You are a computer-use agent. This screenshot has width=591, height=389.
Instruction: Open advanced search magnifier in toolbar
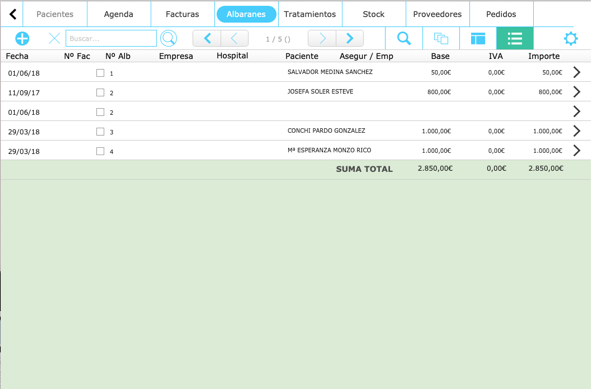(404, 38)
